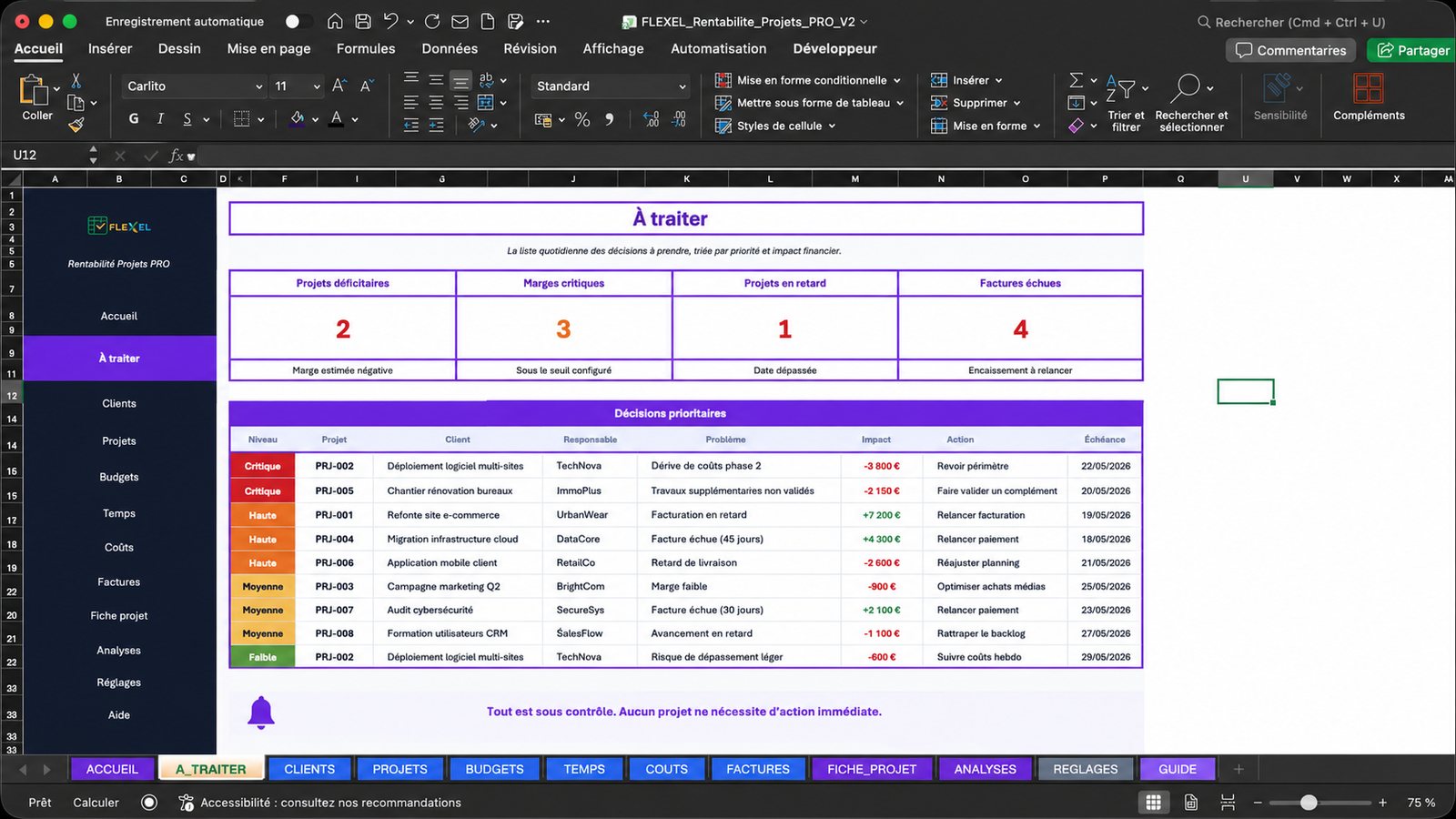Click the decrease indent icon
1456x819 pixels.
411,126
